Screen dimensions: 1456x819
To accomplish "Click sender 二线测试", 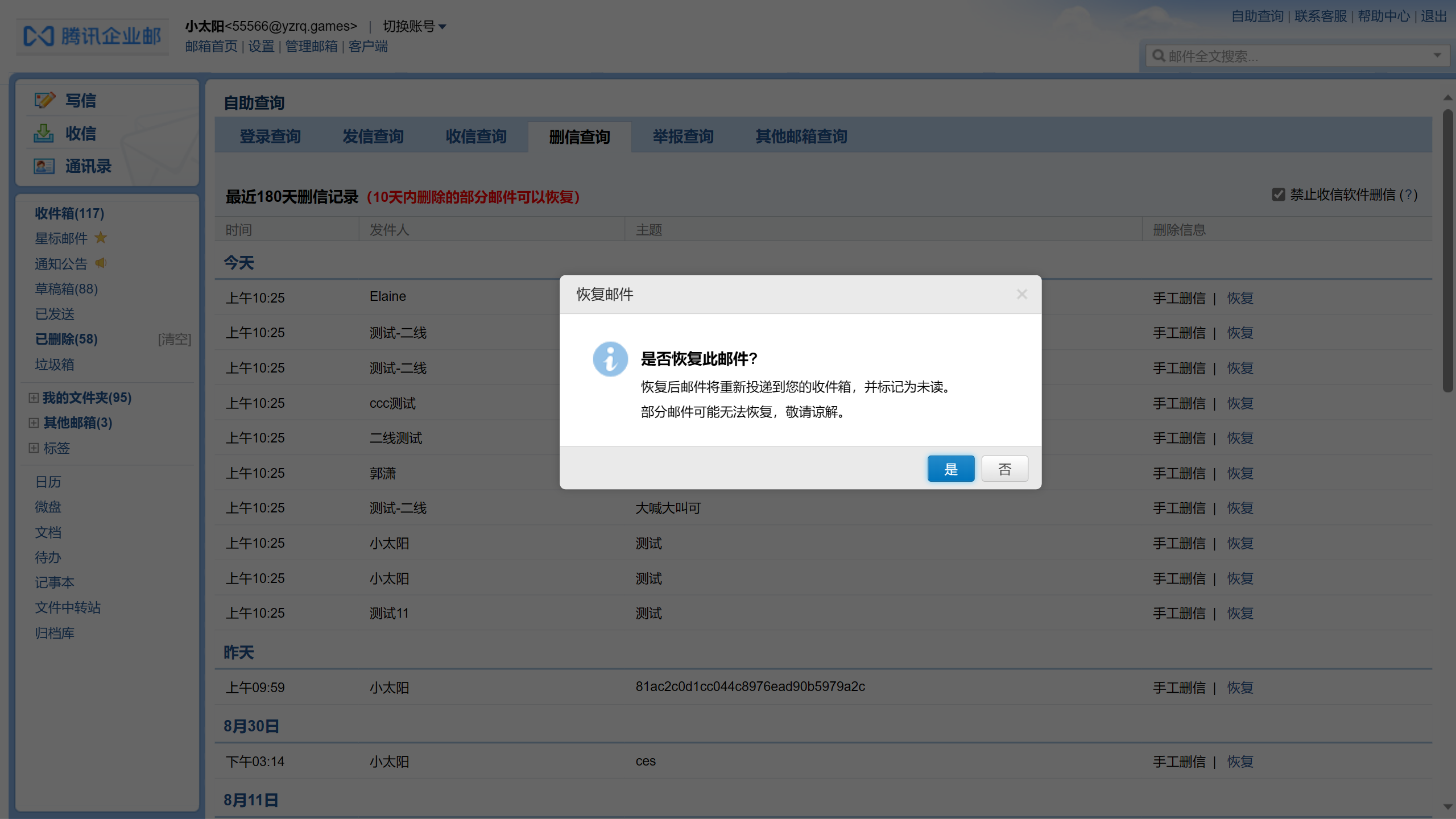I will (x=396, y=438).
